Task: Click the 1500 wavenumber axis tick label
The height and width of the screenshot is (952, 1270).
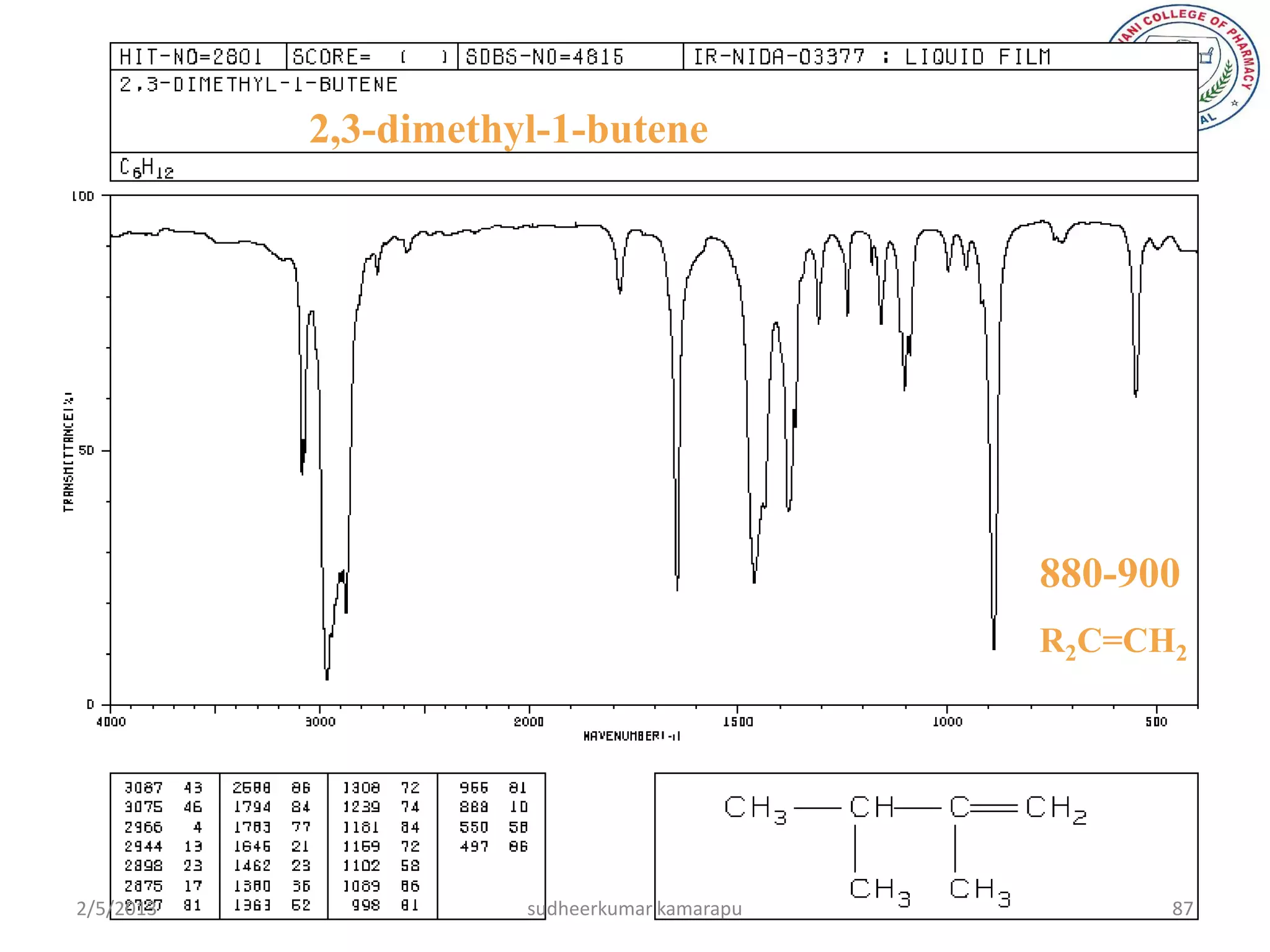Action: (x=738, y=721)
